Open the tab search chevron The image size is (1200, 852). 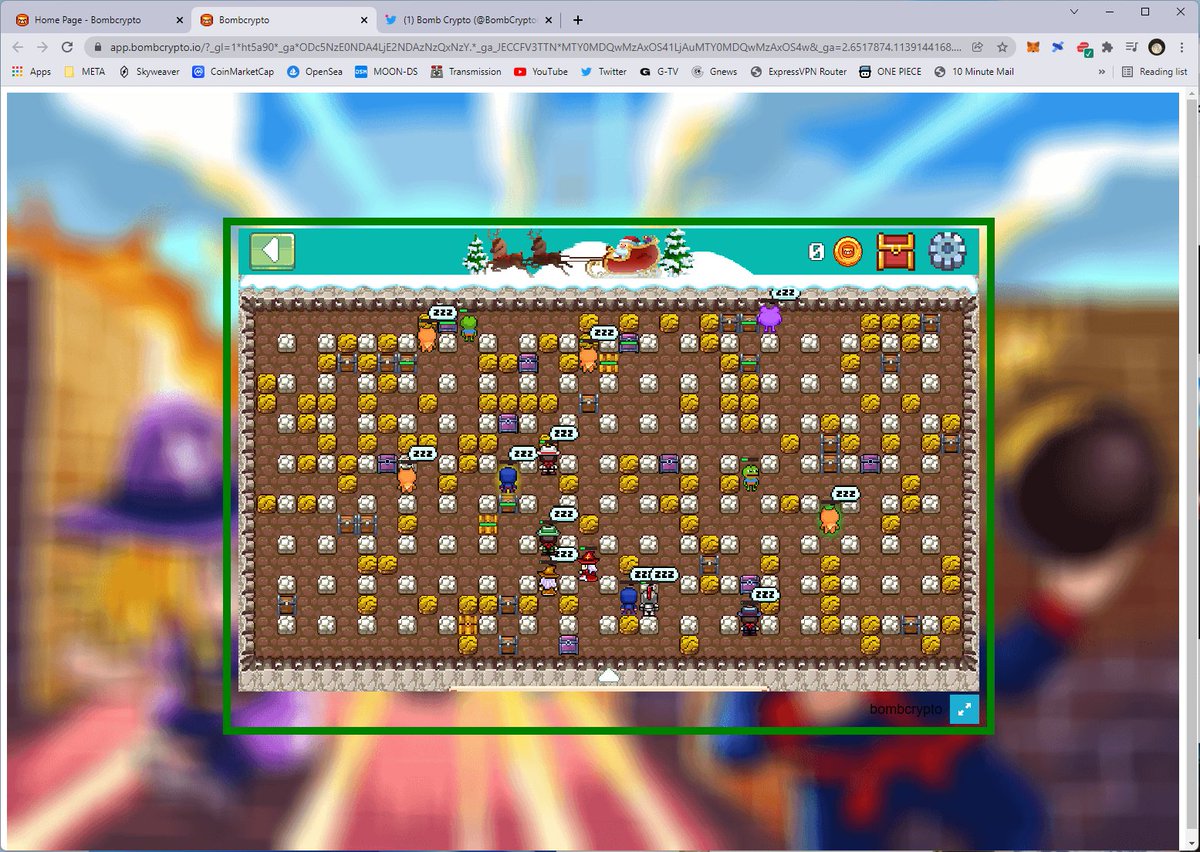pyautogui.click(x=1074, y=12)
